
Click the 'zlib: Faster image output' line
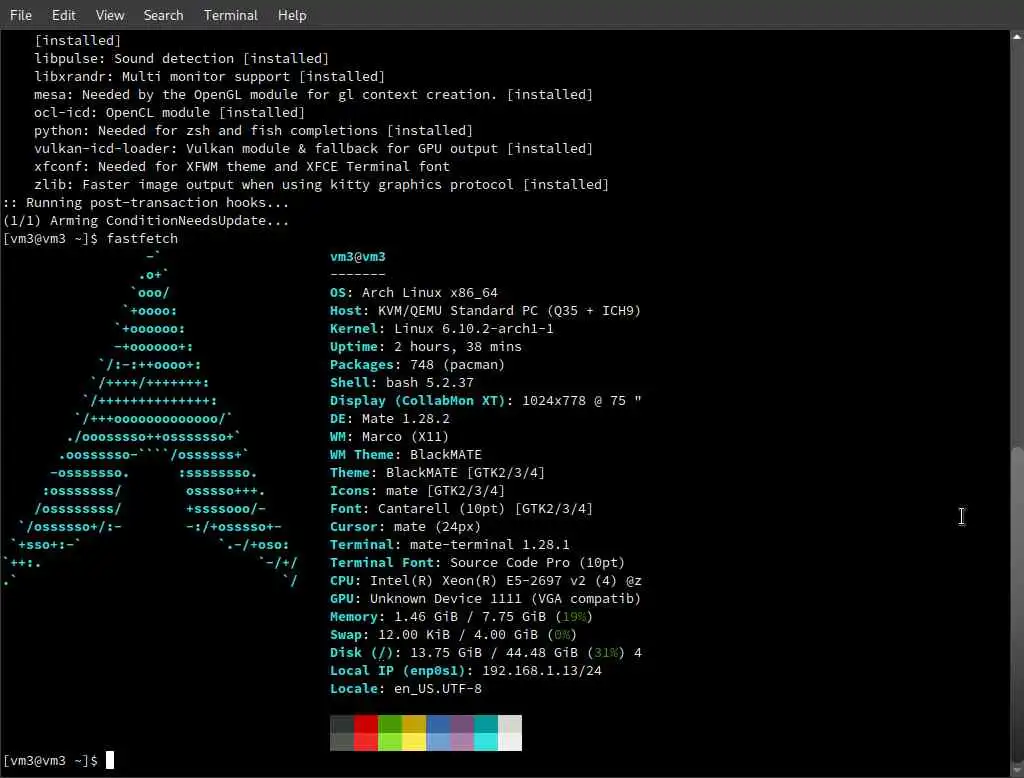coord(321,184)
